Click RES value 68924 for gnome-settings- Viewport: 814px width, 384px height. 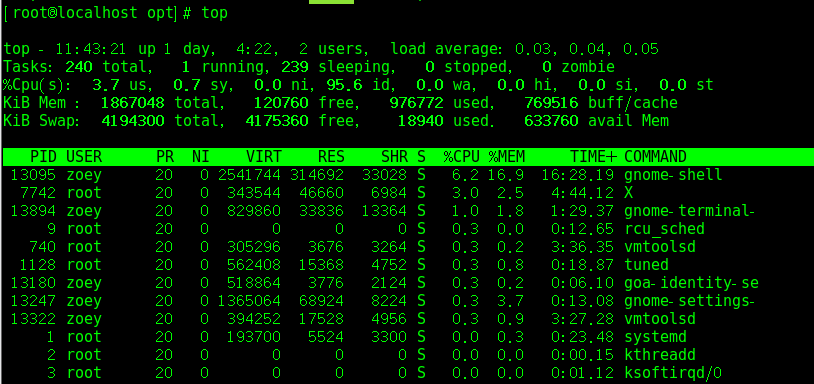point(321,301)
